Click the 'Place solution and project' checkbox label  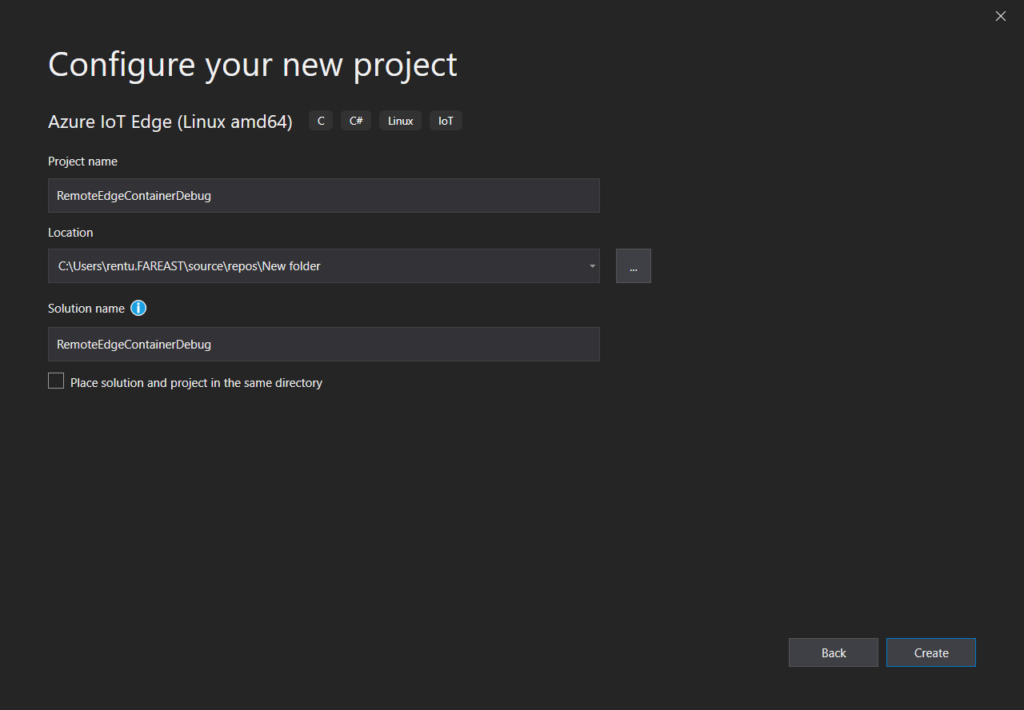tap(196, 383)
